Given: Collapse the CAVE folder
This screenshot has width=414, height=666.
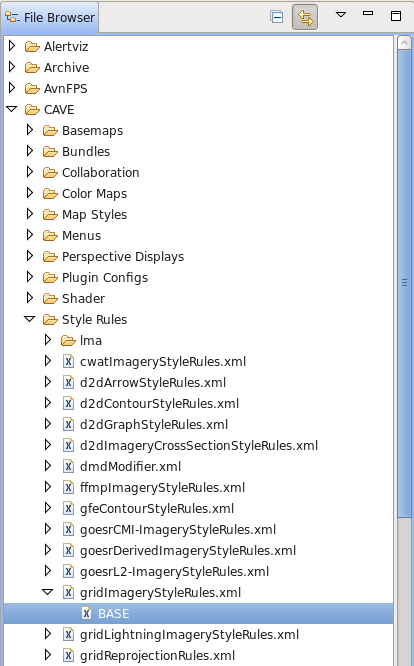Looking at the screenshot, I should pyautogui.click(x=12, y=109).
